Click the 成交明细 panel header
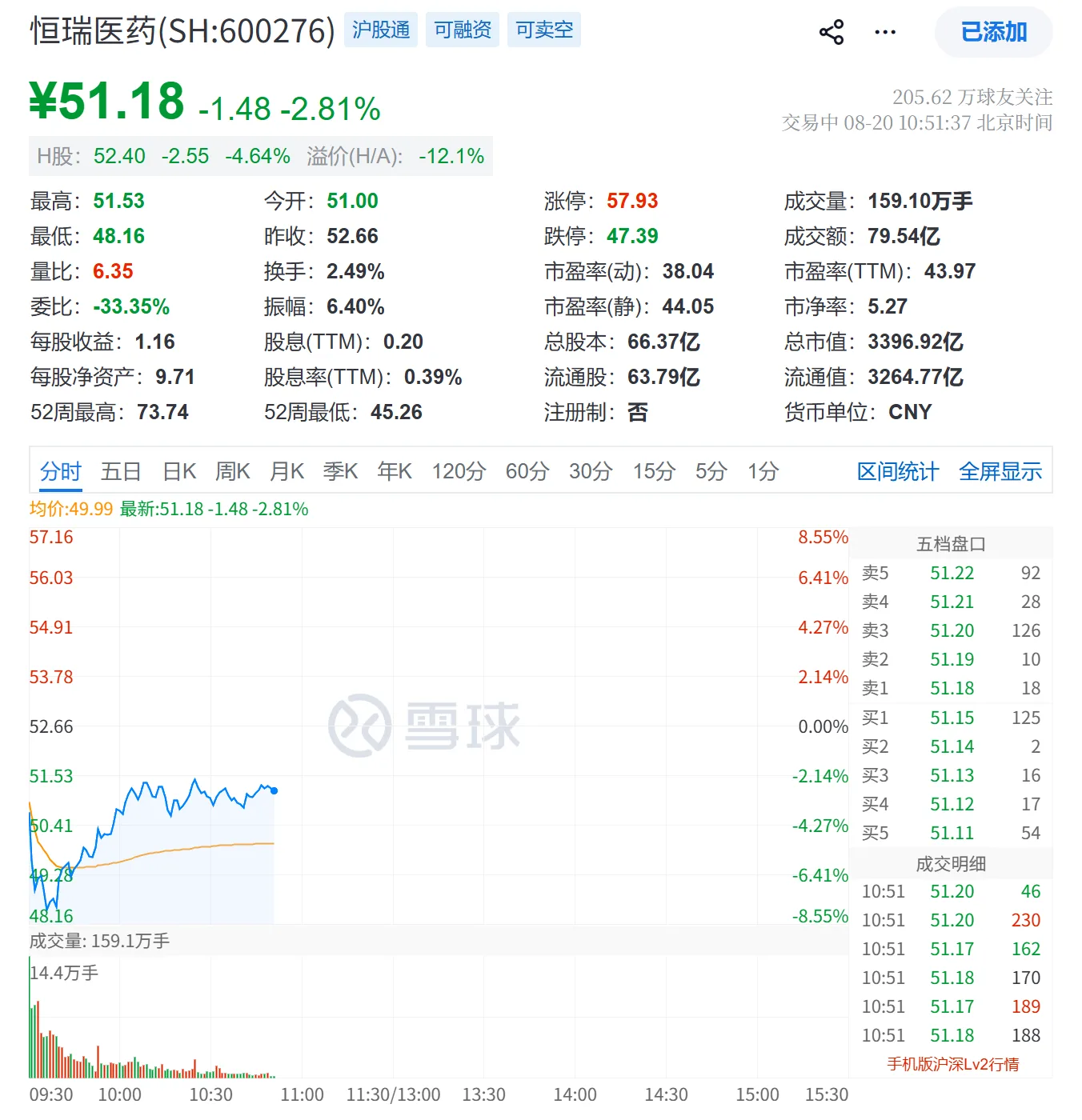 [951, 864]
